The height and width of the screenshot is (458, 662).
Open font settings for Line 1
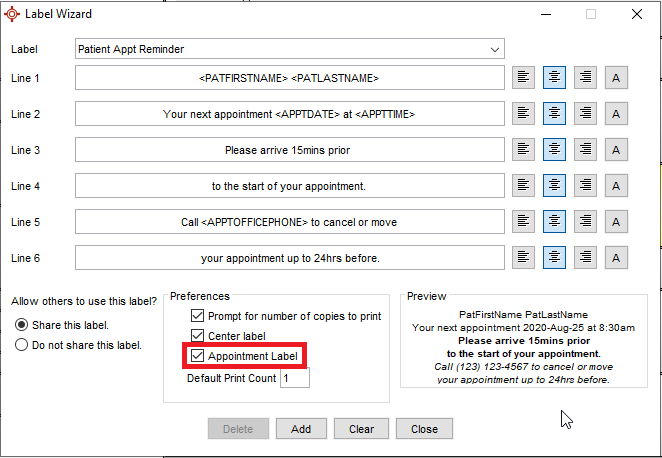[617, 78]
